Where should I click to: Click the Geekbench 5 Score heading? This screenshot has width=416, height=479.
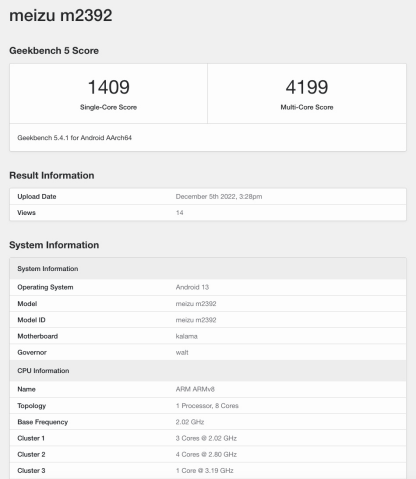[54, 51]
